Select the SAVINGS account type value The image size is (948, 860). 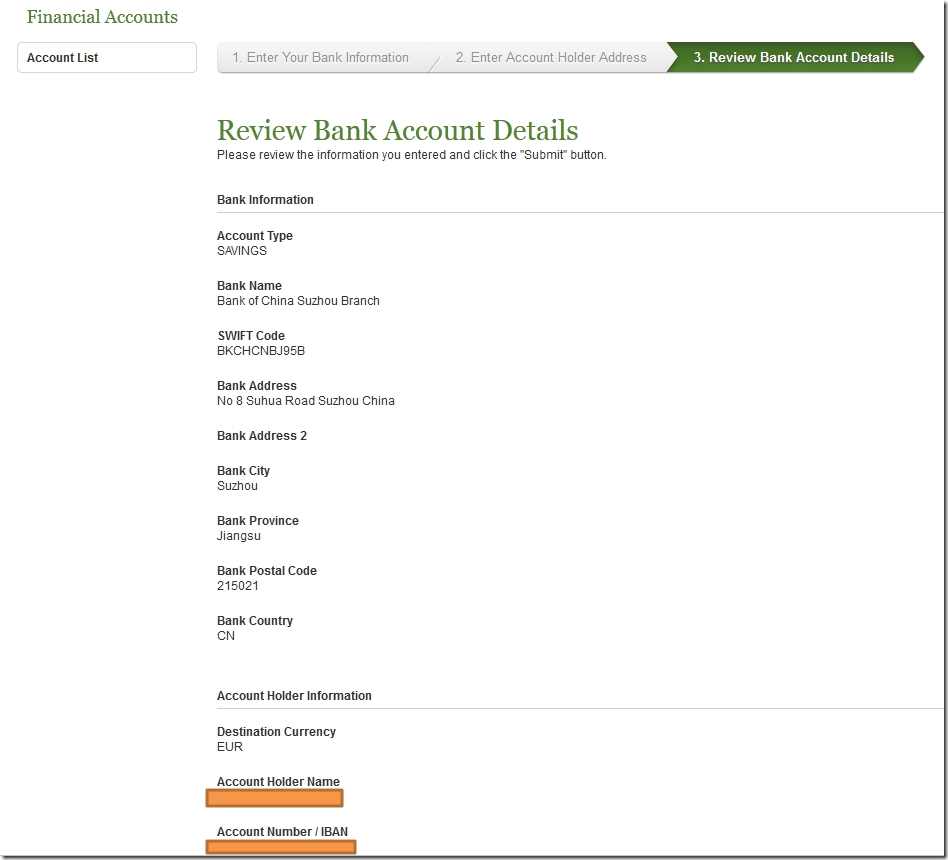point(242,250)
